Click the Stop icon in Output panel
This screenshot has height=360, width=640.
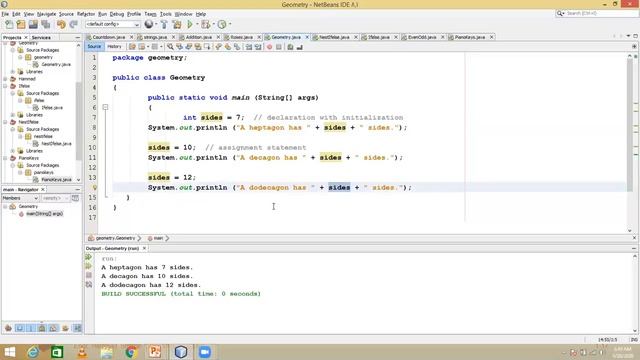coord(89,275)
